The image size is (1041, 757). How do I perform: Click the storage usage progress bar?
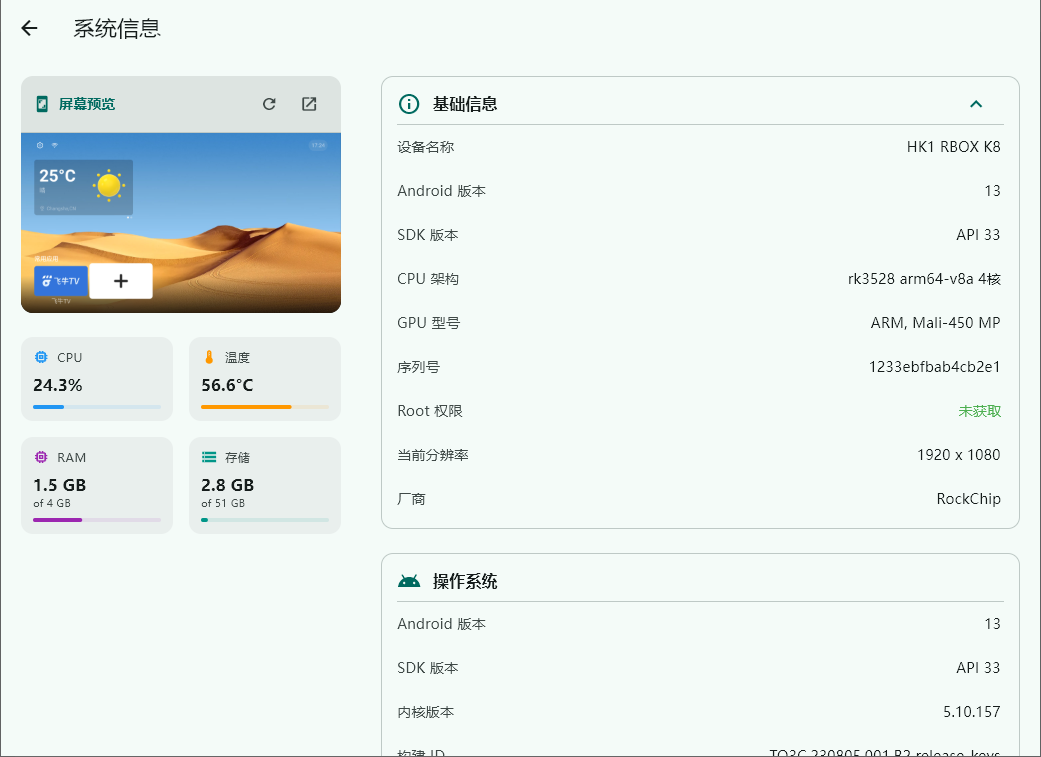coord(265,520)
